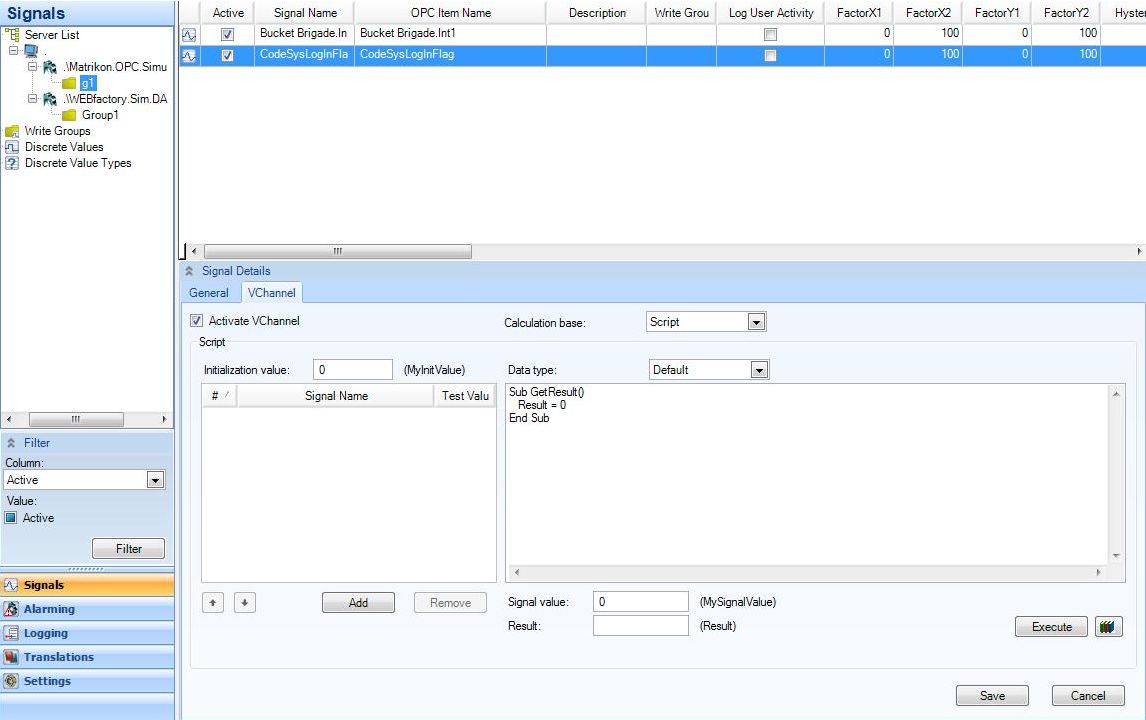Toggle the Activate VChannel checkbox
The image size is (1146, 720).
point(196,321)
